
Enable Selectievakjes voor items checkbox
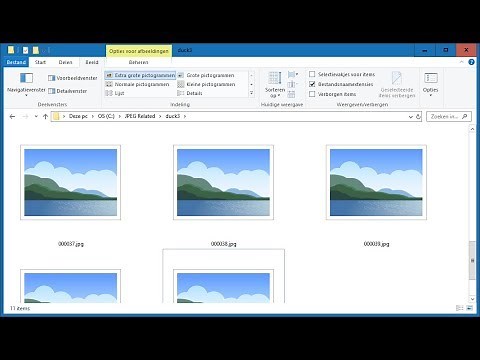coord(312,74)
